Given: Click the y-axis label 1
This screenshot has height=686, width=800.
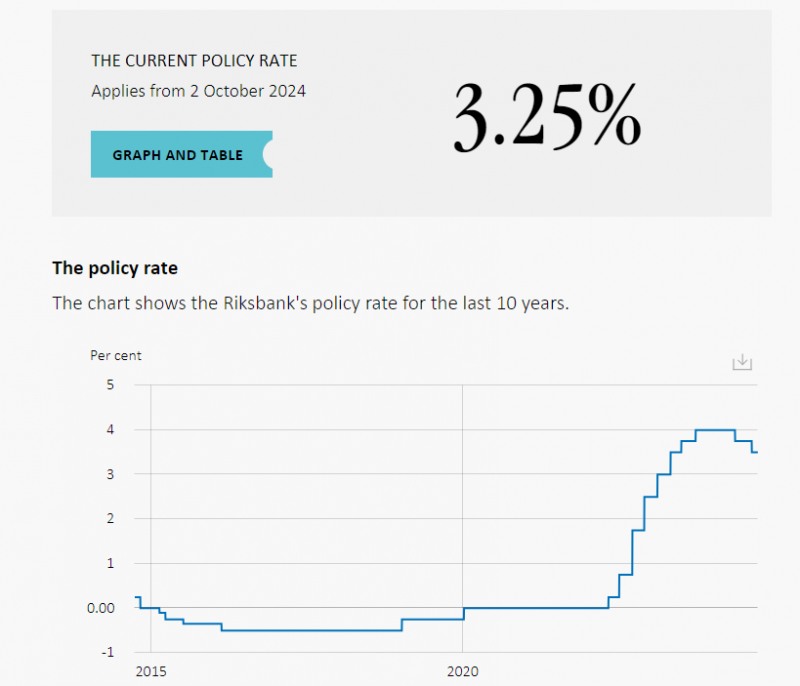Looking at the screenshot, I should tap(110, 564).
